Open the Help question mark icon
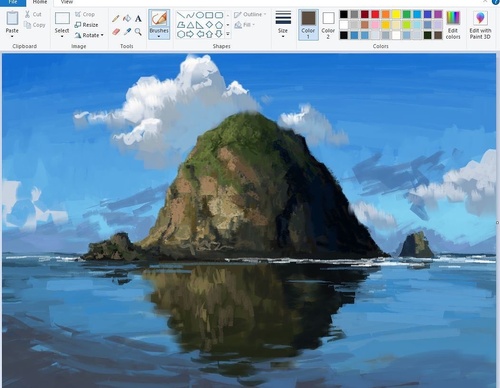 pos(497,2)
